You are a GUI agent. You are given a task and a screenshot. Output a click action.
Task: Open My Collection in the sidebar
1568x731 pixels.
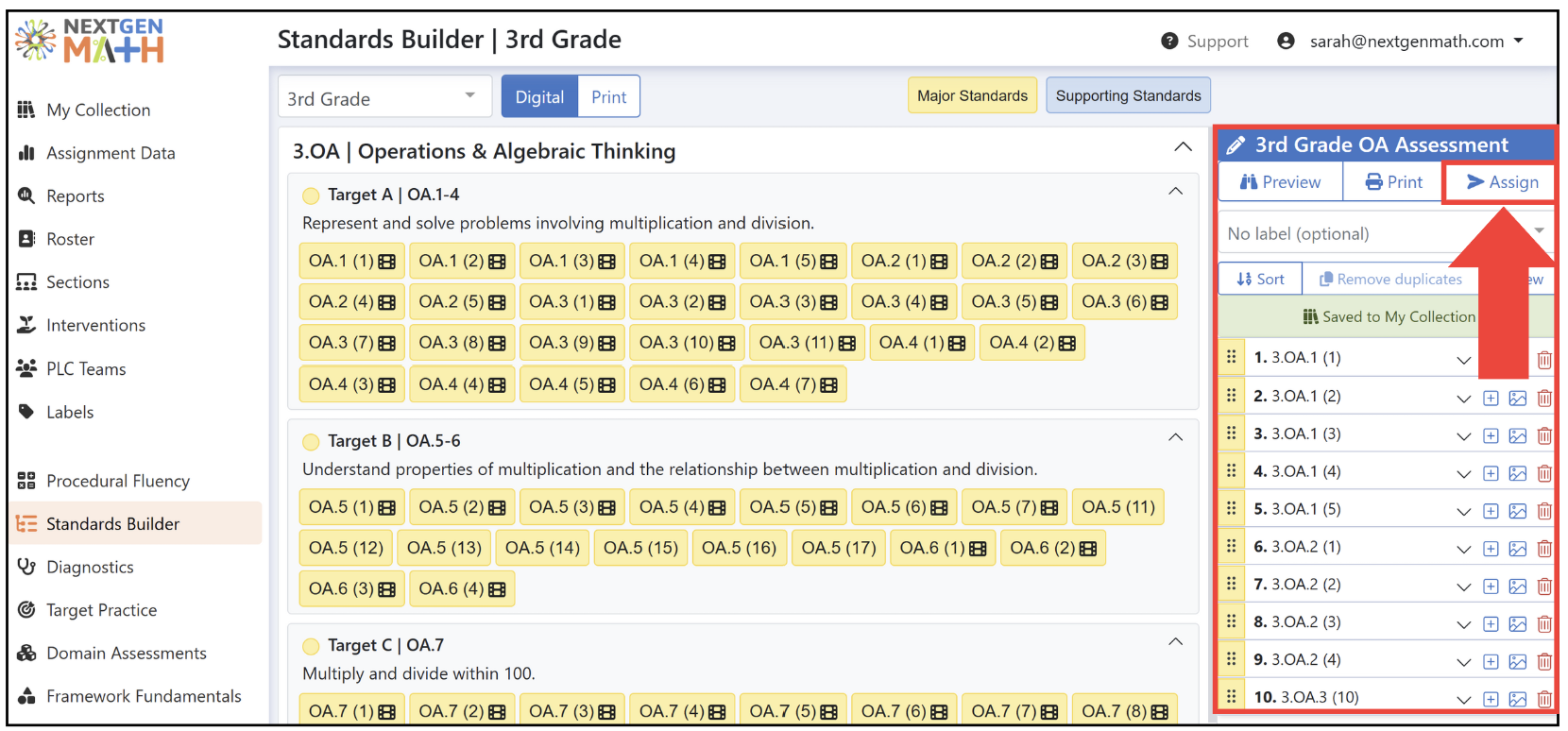(x=98, y=110)
